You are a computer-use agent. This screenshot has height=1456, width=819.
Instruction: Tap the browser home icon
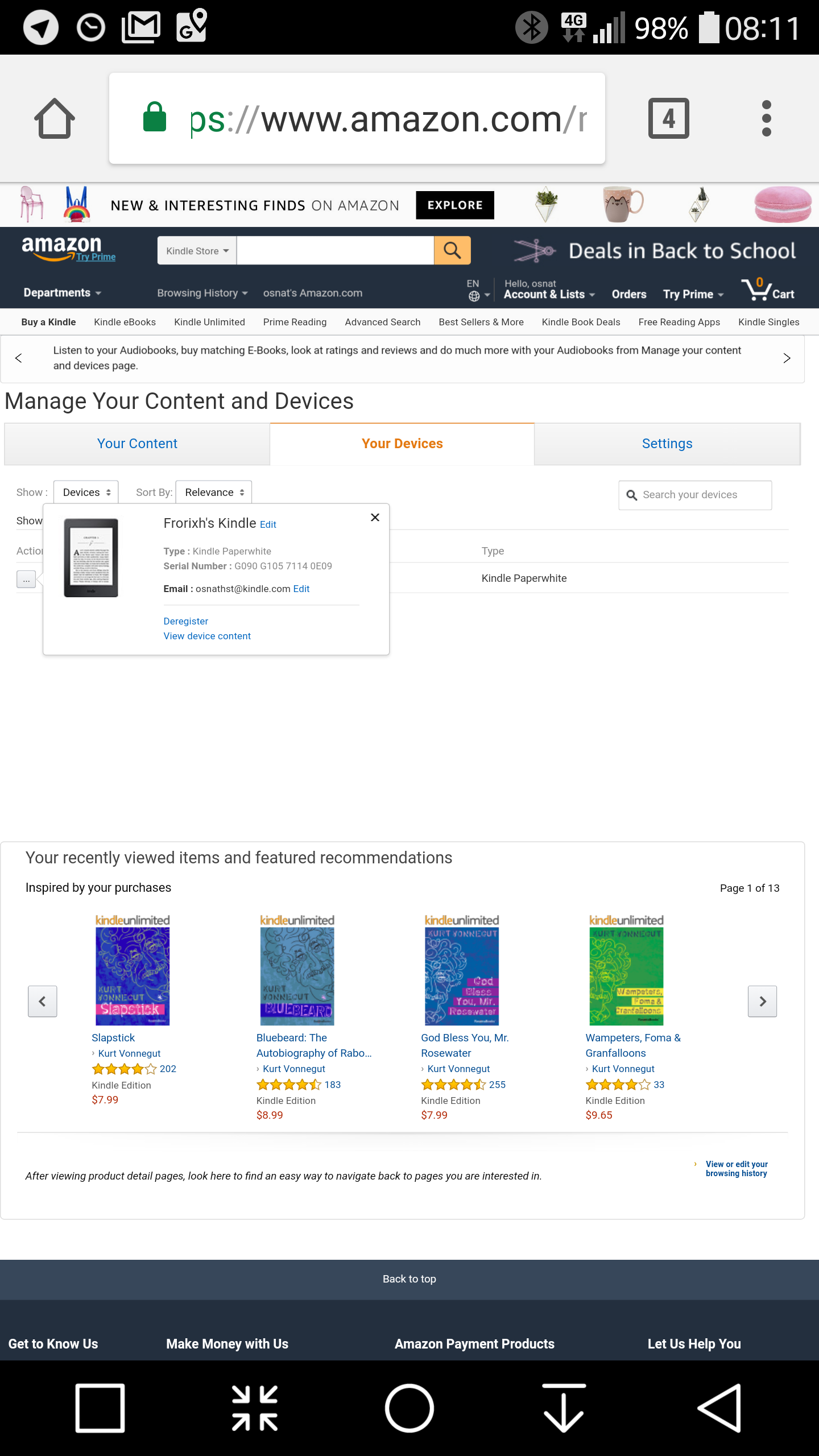[55, 118]
